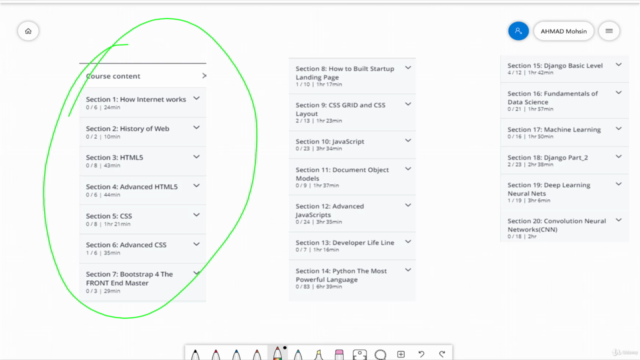Click the add page plus icon
Screen dimensions: 640x360
[401, 354]
